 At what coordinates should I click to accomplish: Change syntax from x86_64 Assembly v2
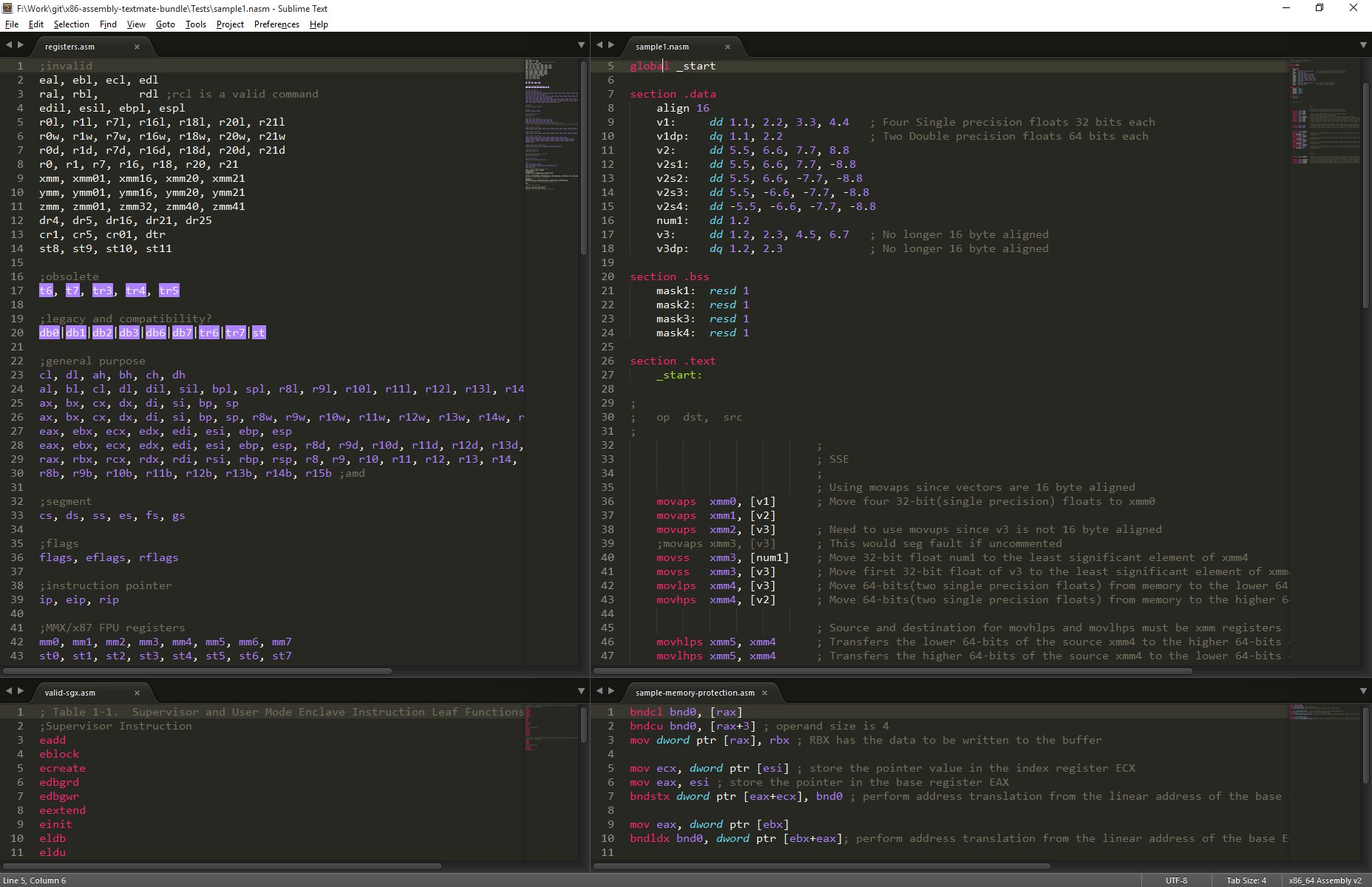tap(1325, 880)
